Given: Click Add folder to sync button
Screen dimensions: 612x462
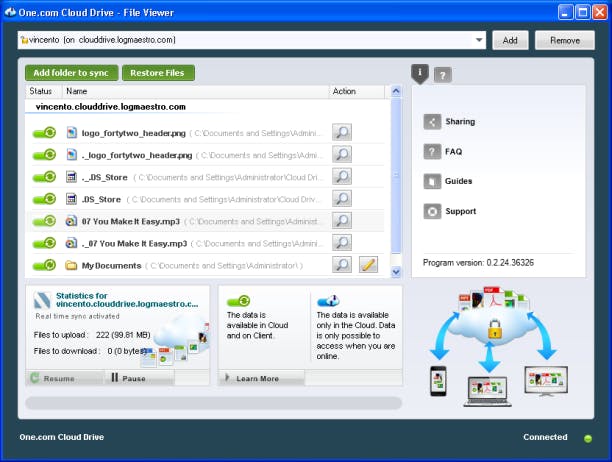Looking at the screenshot, I should tap(71, 73).
